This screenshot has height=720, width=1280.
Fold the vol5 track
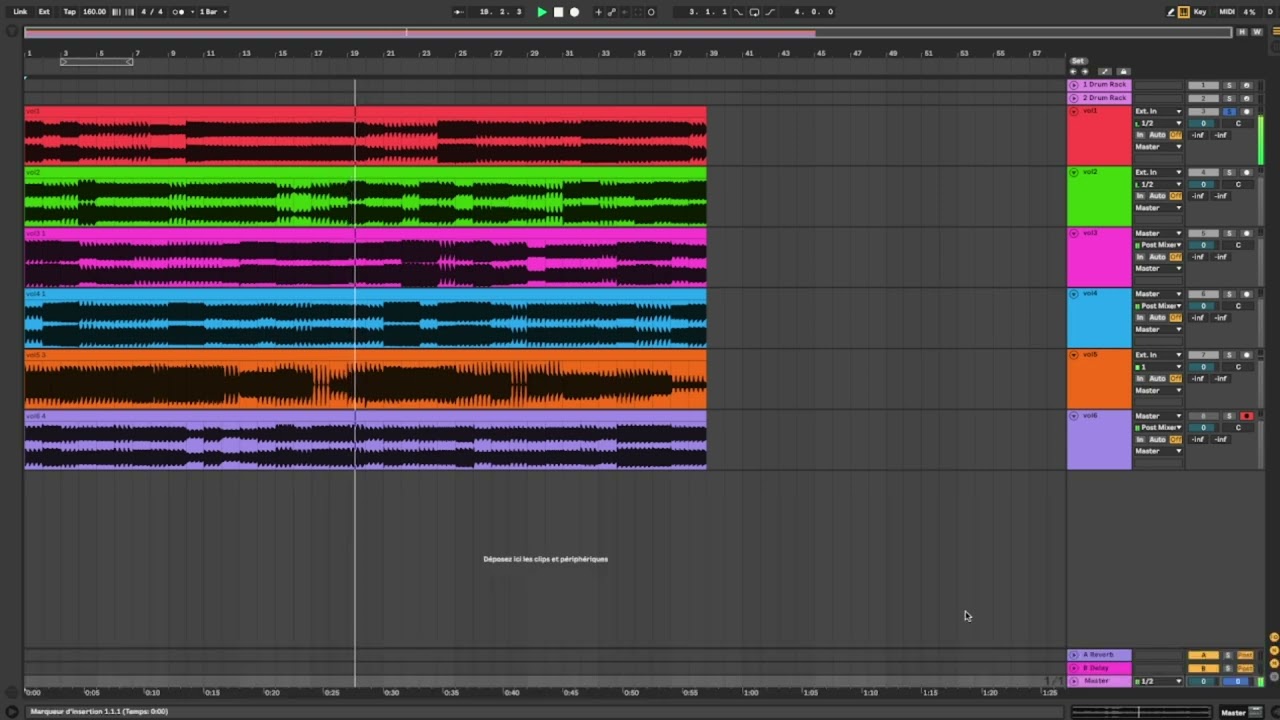(1074, 355)
